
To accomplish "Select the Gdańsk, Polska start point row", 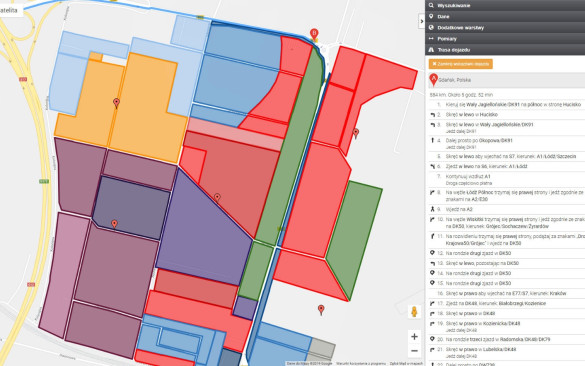I will 506,80.
